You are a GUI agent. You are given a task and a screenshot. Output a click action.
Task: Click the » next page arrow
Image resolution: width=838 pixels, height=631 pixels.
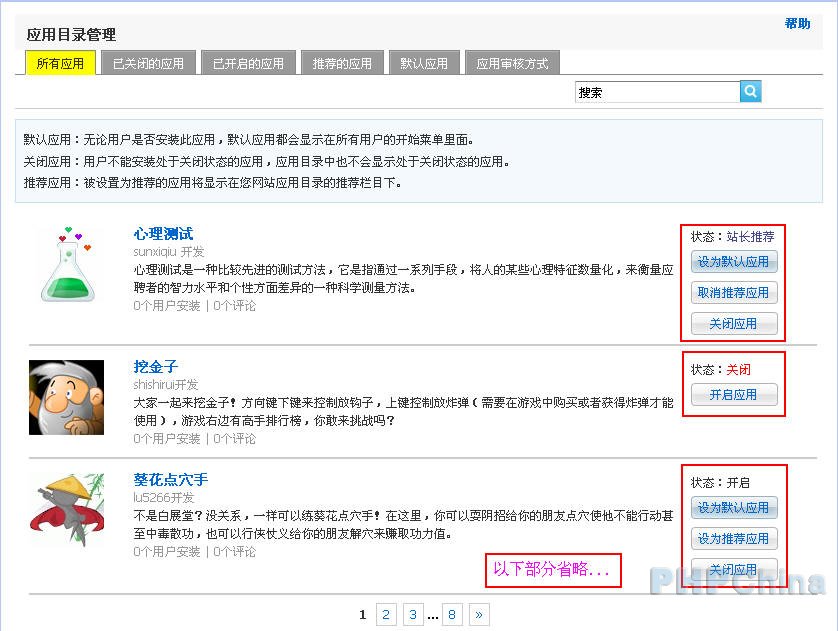pos(479,614)
